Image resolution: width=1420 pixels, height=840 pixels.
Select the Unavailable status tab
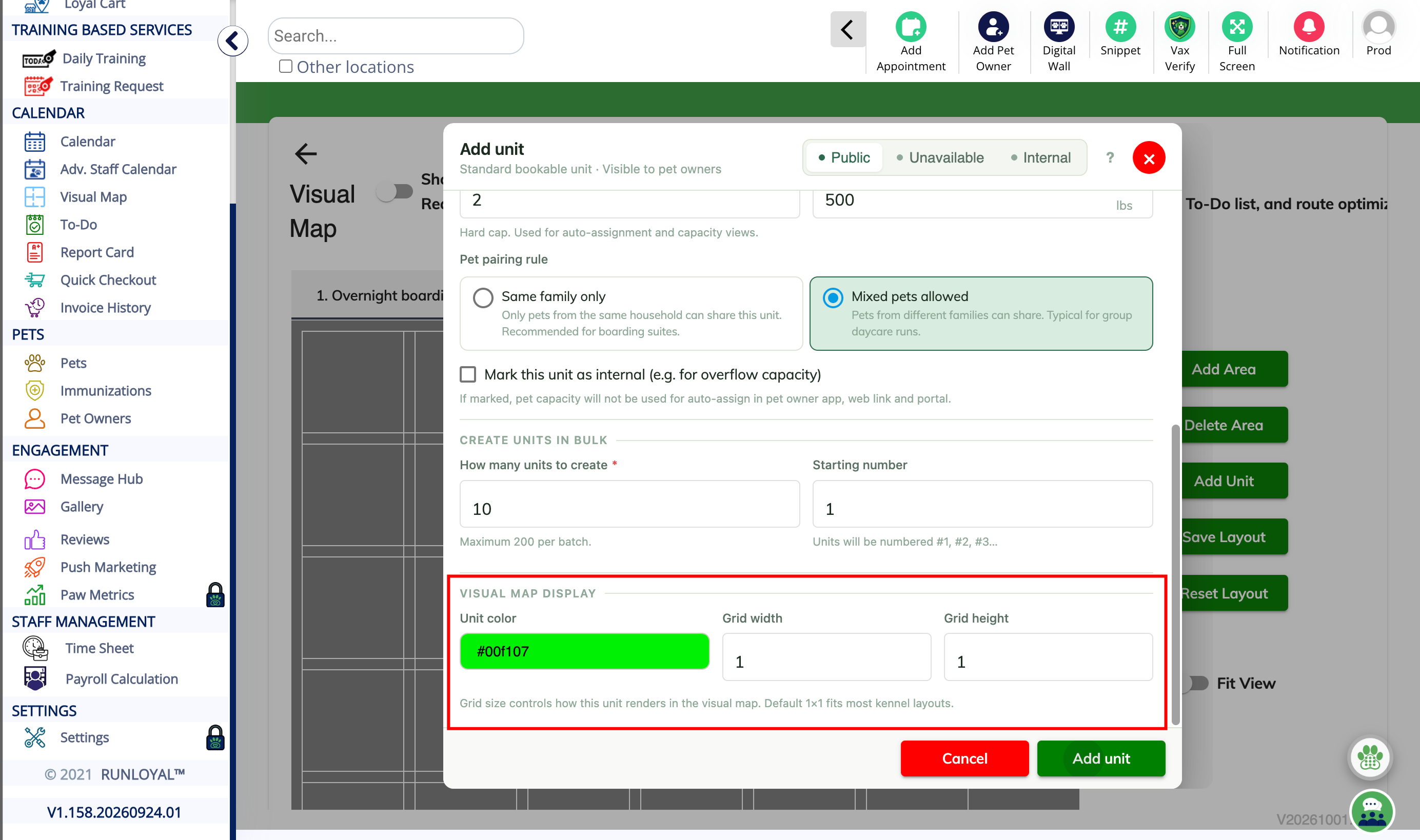(x=940, y=157)
